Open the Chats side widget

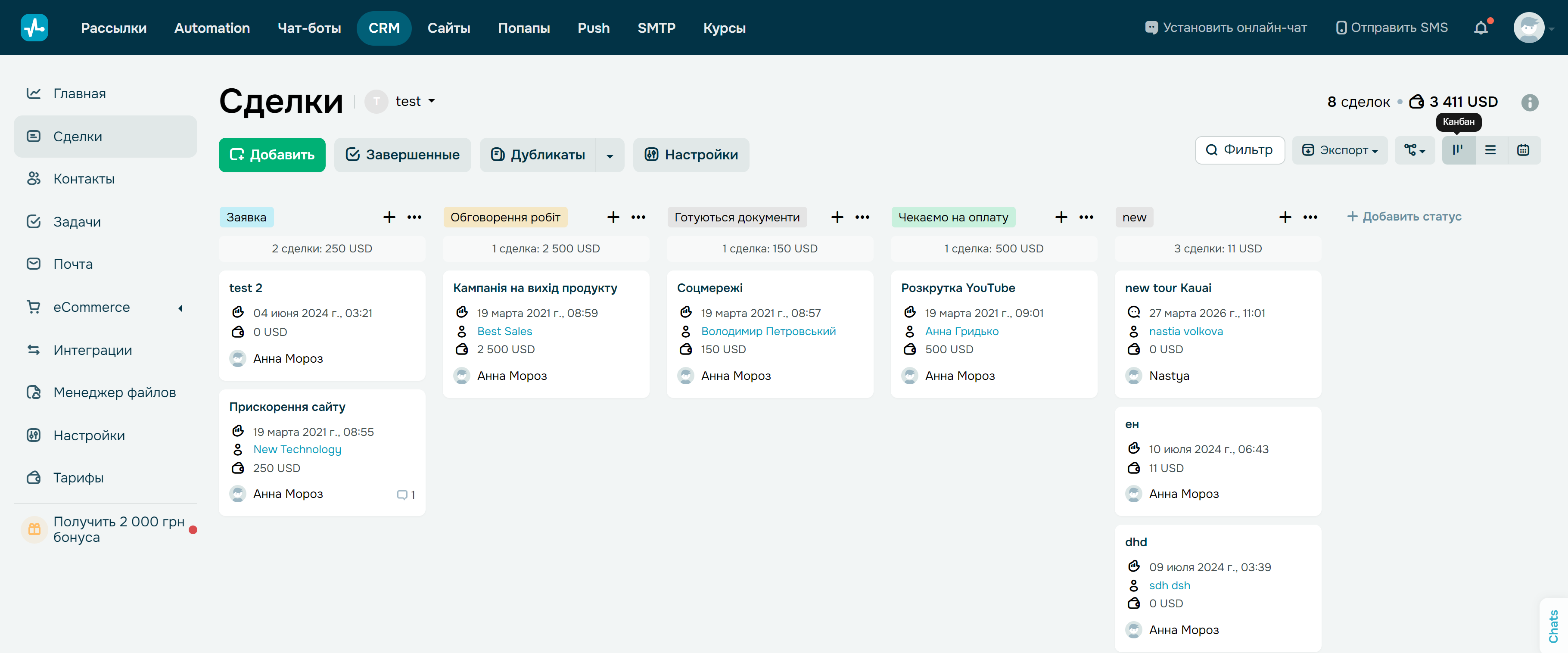1554,625
